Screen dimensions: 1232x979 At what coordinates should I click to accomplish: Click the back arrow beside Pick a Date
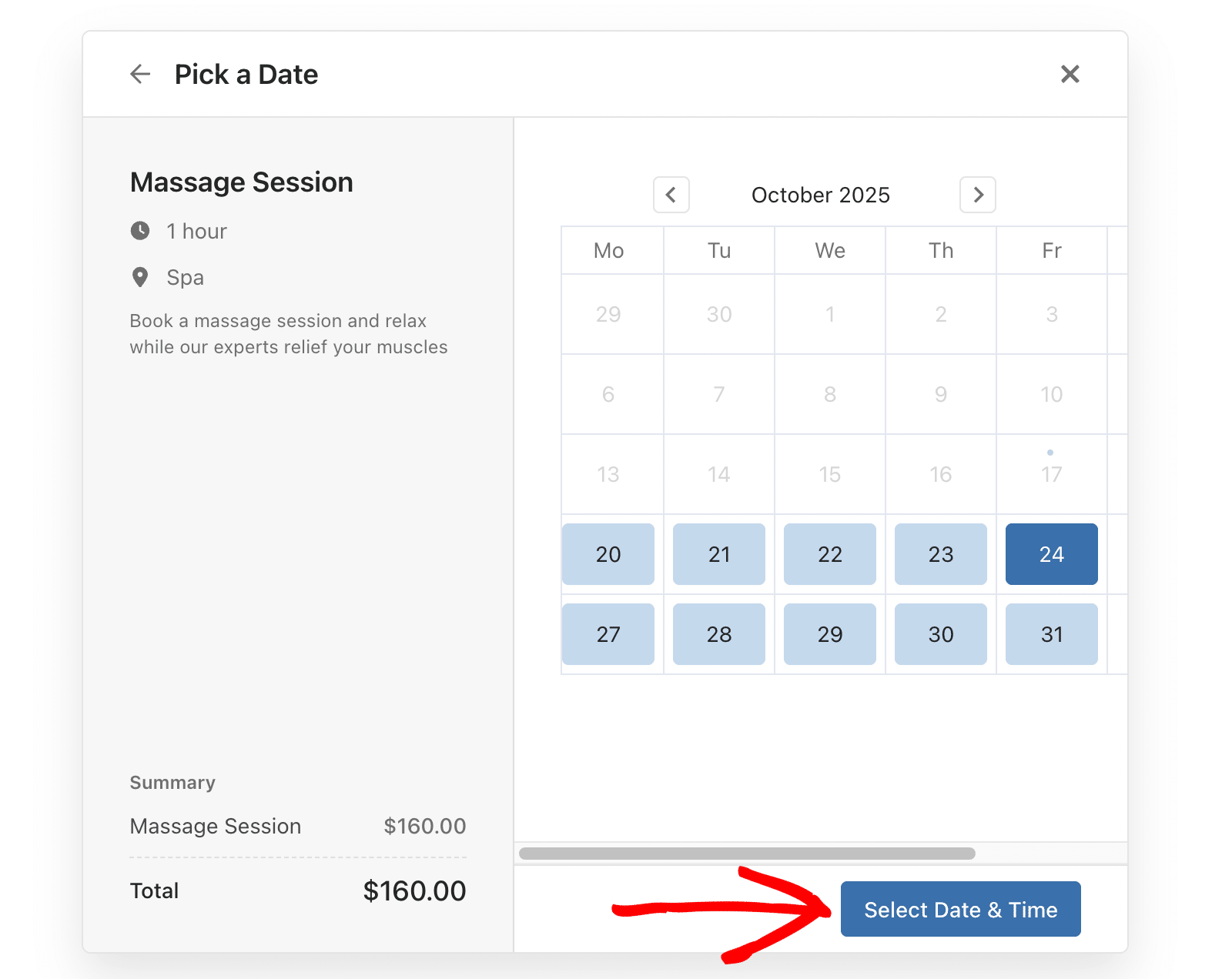140,75
